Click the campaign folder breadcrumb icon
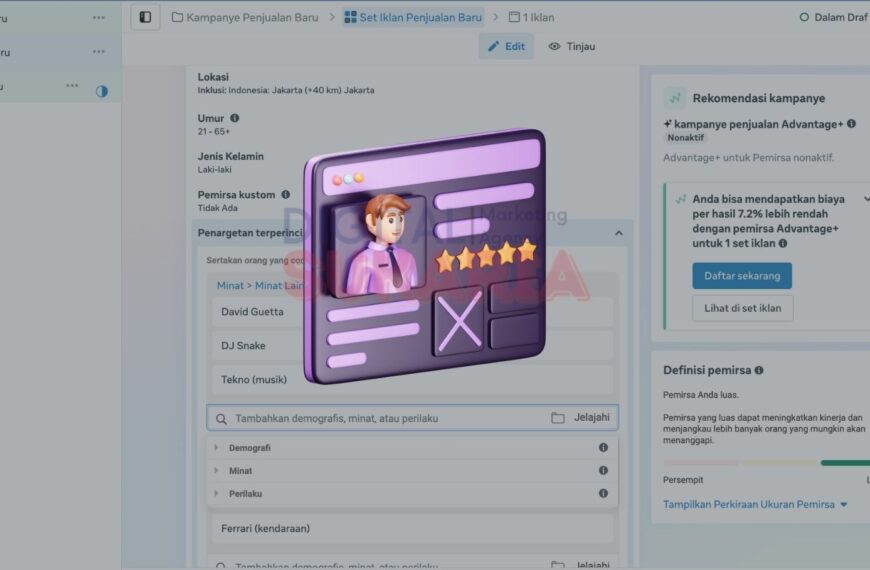 tap(177, 17)
